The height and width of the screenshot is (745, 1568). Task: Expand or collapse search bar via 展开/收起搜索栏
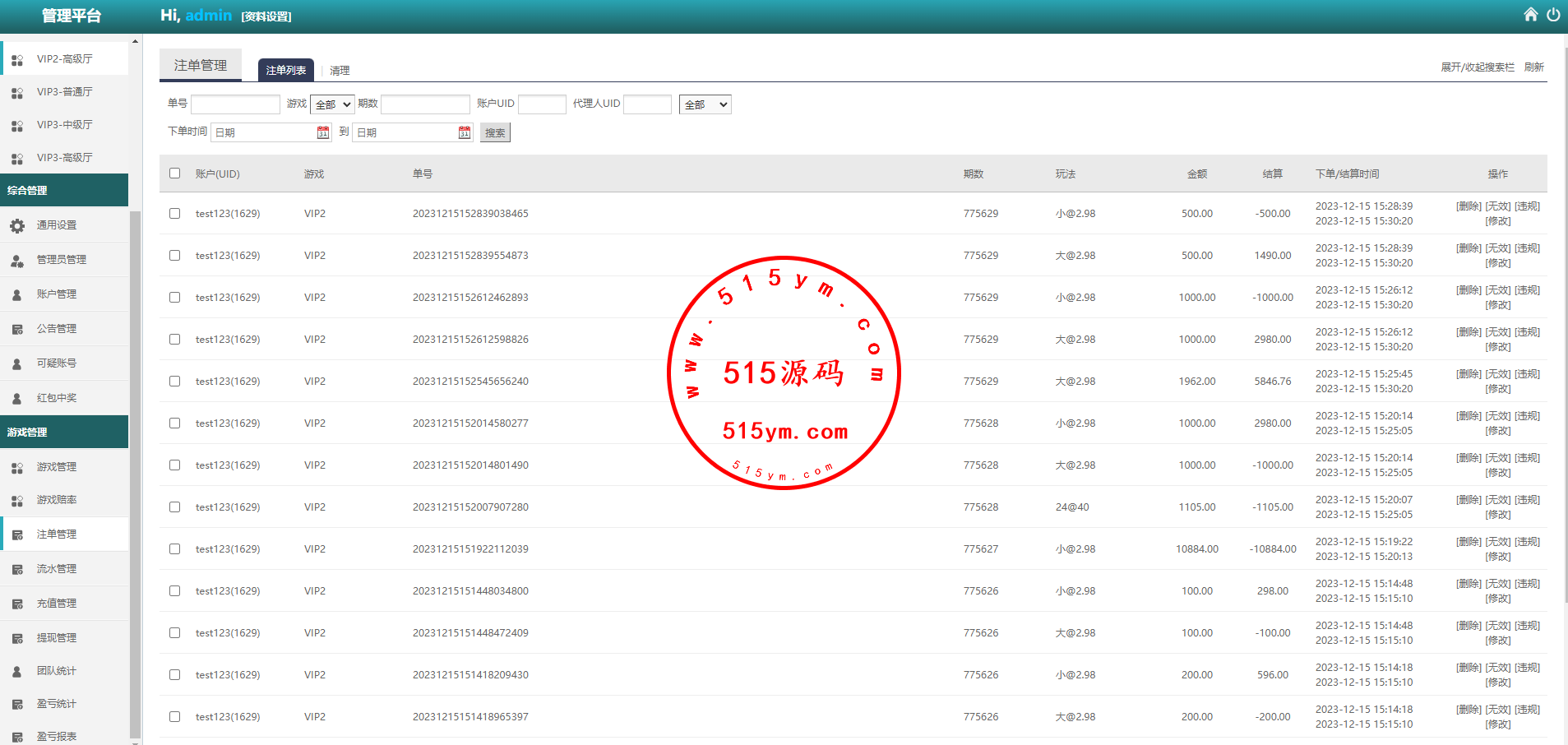pyautogui.click(x=1477, y=67)
